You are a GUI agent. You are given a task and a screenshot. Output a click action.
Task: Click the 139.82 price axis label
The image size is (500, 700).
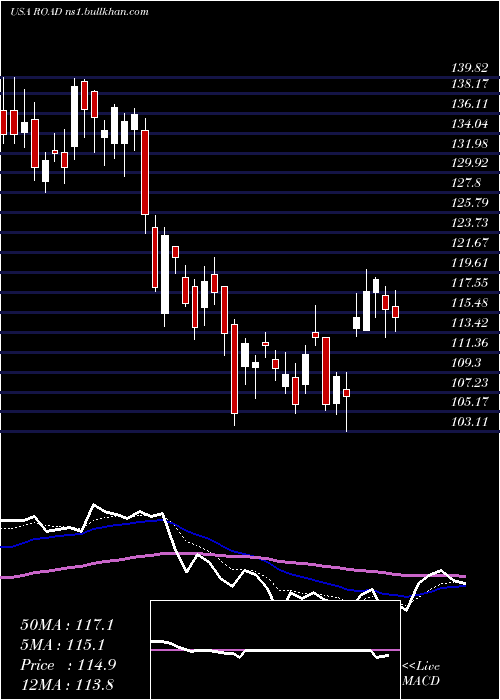470,68
